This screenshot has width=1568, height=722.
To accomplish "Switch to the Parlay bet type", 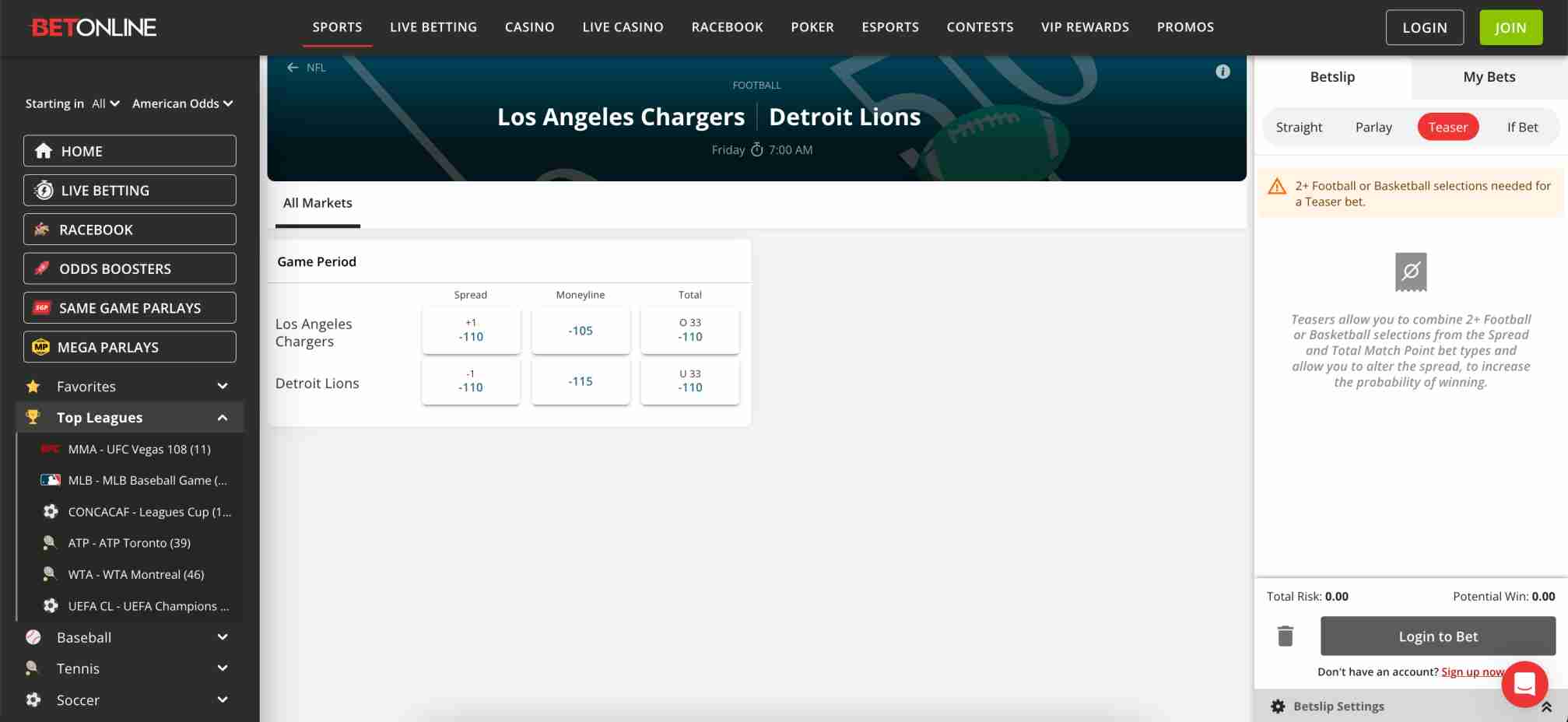I will (1373, 127).
